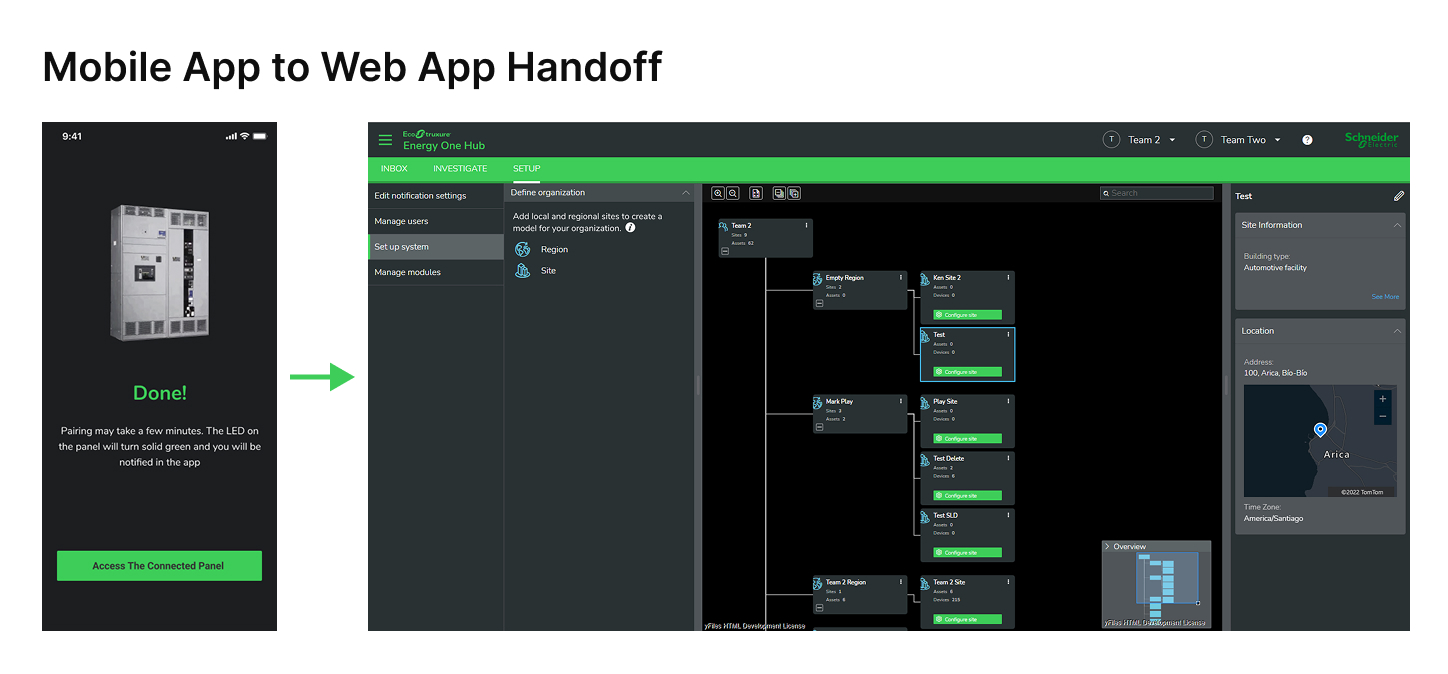Switch to the INBOX tab
The height and width of the screenshot is (674, 1448).
coord(394,169)
